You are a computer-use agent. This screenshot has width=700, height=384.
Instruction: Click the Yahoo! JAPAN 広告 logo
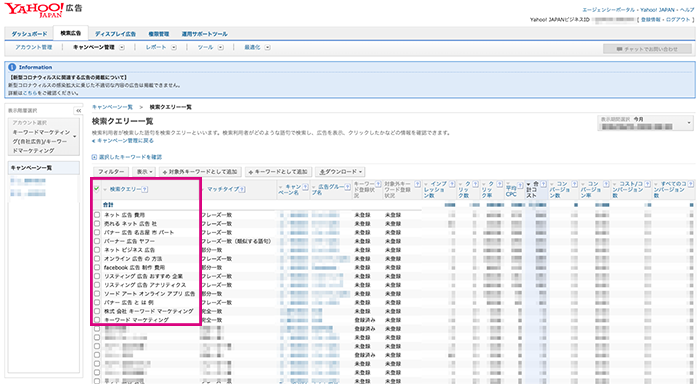(43, 10)
